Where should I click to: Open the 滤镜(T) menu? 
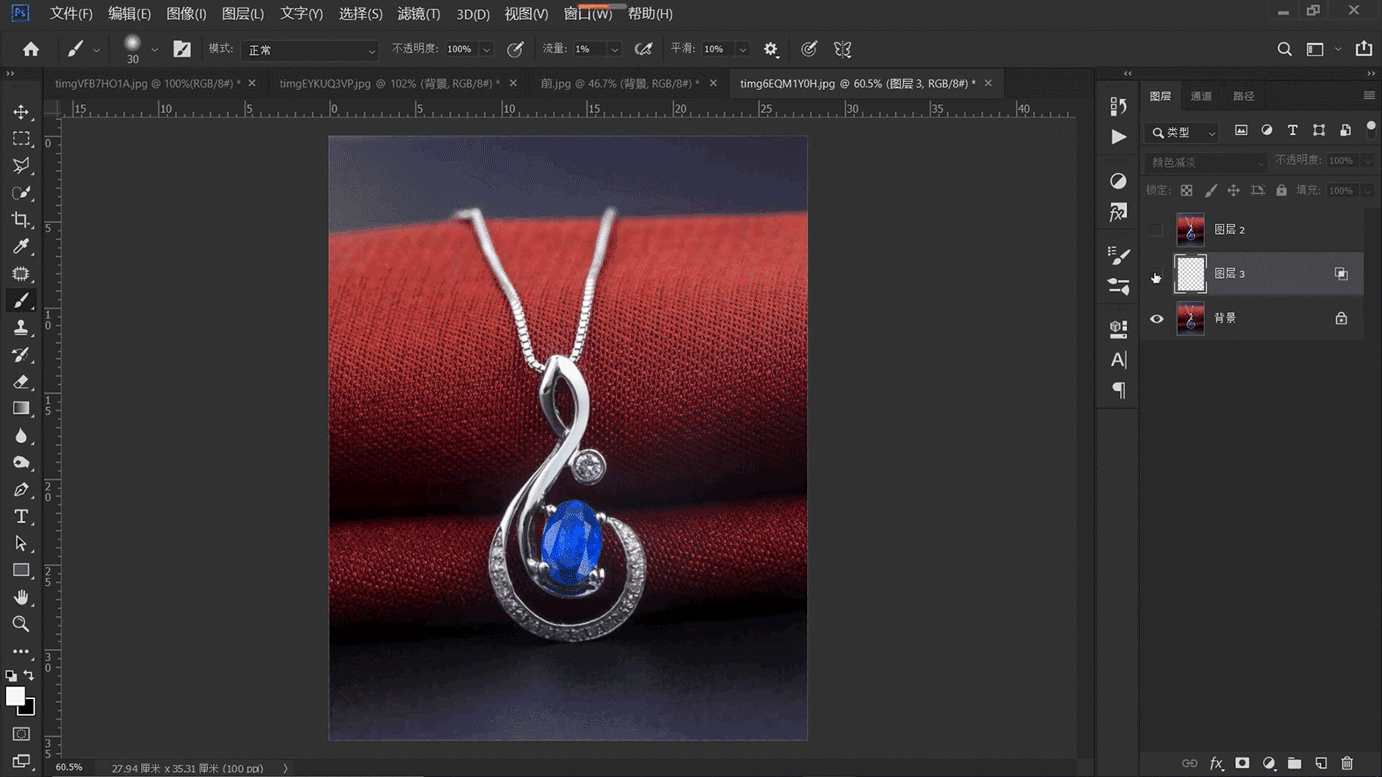[x=418, y=14]
